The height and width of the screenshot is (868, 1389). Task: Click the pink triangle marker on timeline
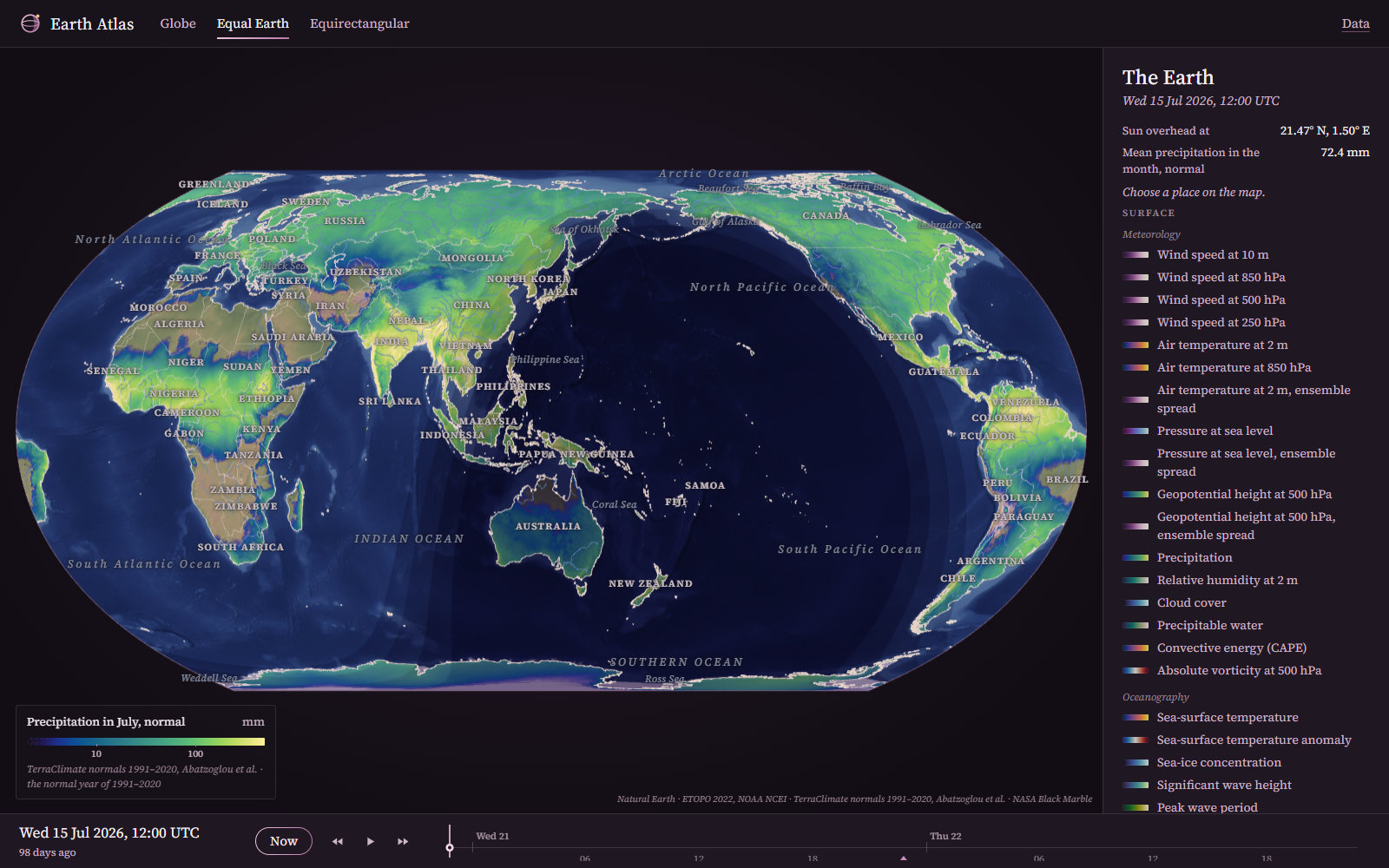[x=904, y=858]
